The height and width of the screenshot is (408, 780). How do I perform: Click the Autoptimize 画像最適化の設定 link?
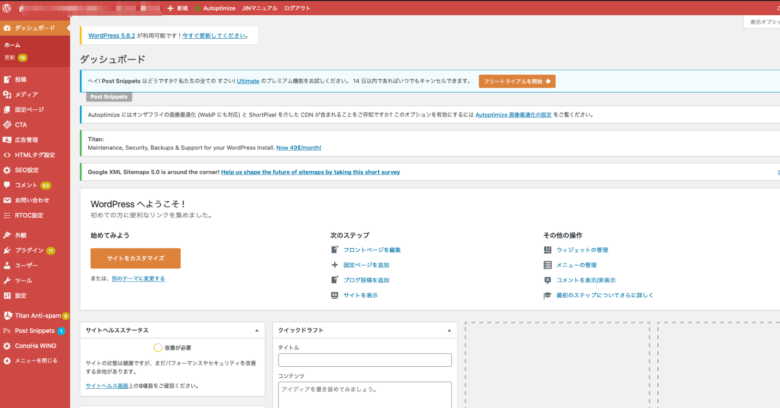pyautogui.click(x=513, y=115)
